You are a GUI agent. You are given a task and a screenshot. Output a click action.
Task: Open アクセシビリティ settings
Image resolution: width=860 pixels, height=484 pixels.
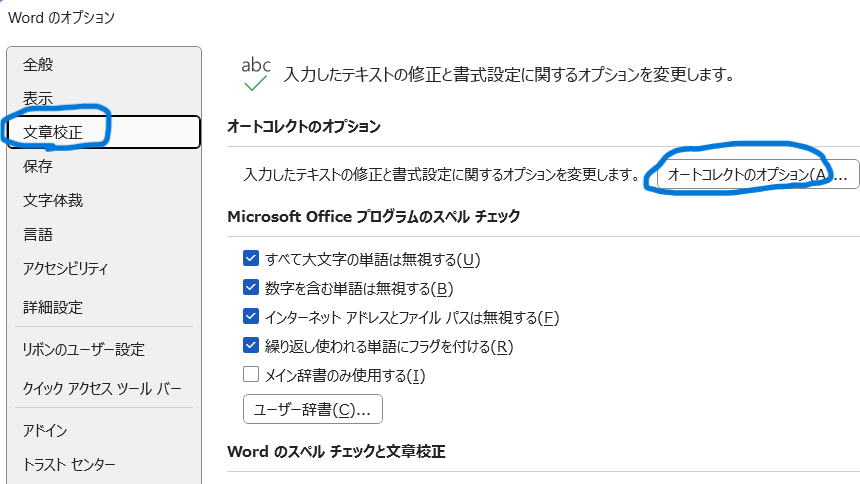66,268
